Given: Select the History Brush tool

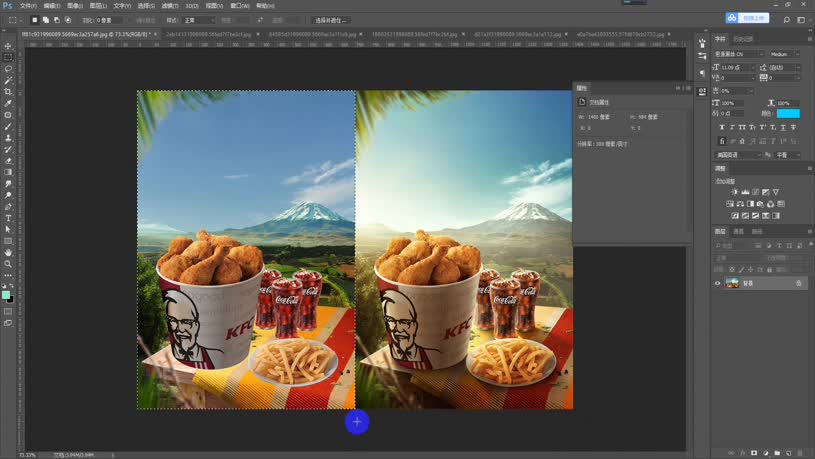Looking at the screenshot, I should coord(8,149).
